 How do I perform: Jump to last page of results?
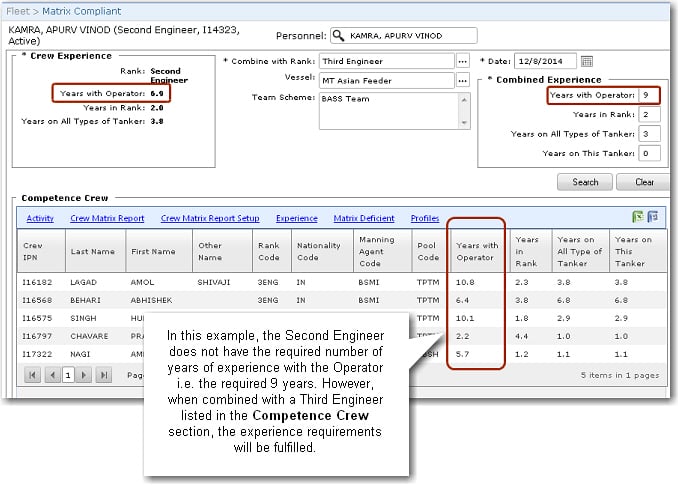tap(102, 375)
